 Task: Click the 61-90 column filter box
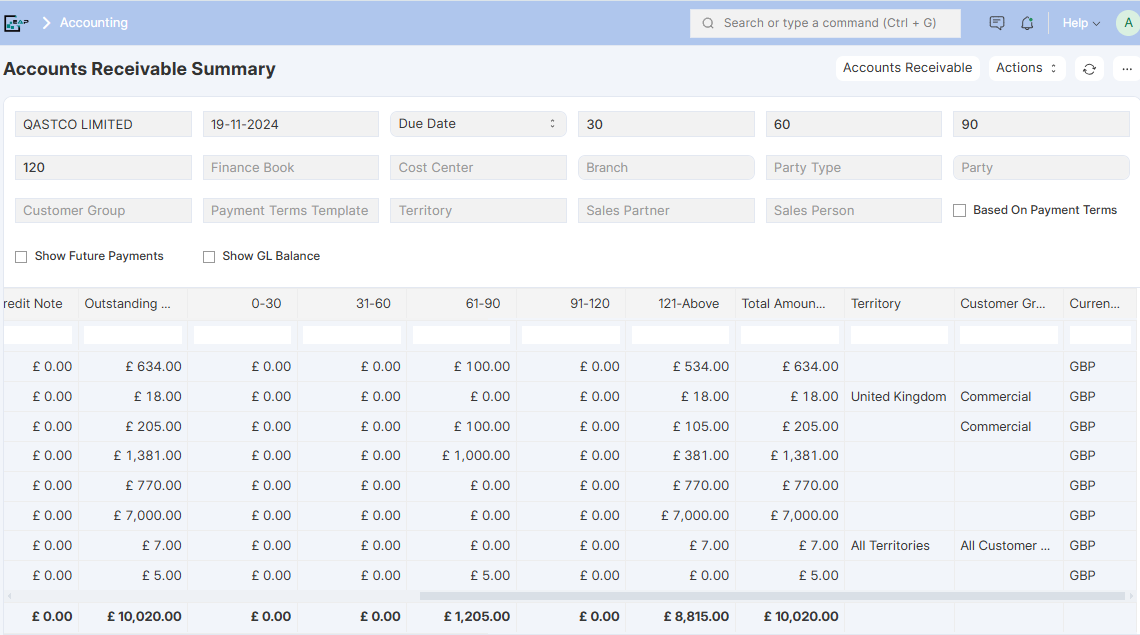(x=462, y=335)
